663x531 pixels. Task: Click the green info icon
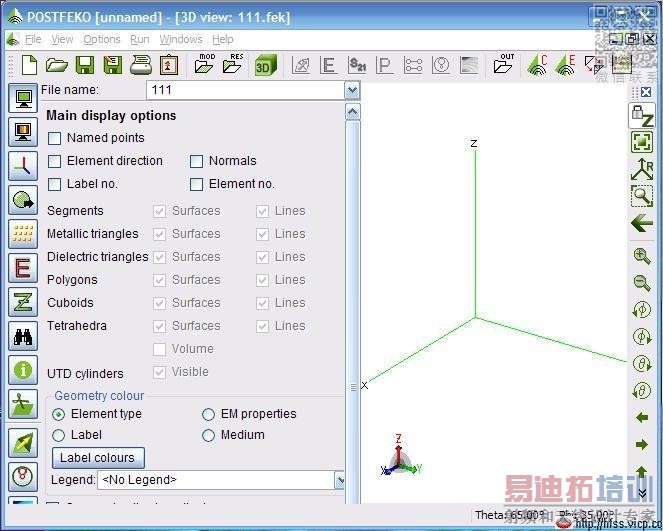click(23, 370)
